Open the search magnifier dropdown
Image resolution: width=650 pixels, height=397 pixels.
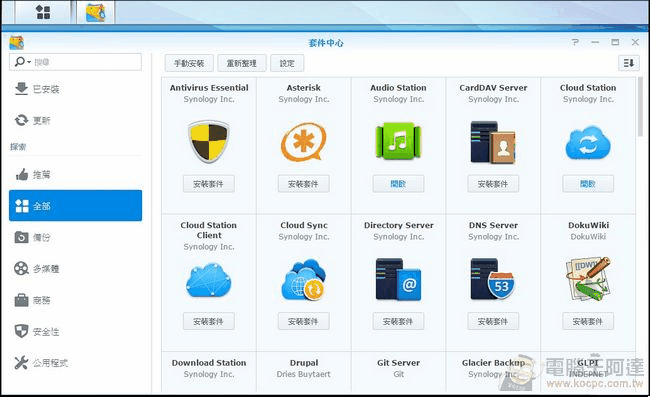coord(22,62)
